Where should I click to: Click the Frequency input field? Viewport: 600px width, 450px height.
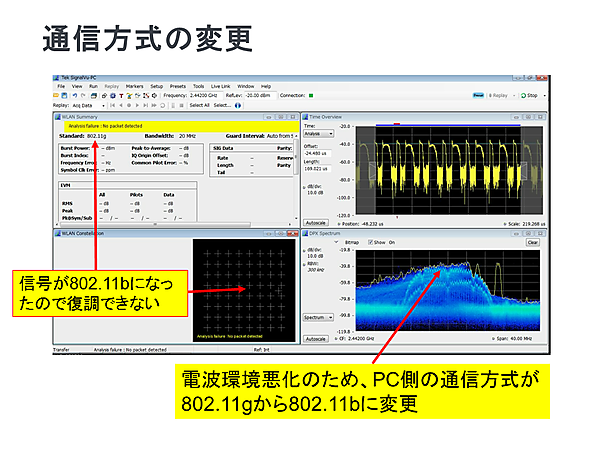(205, 96)
